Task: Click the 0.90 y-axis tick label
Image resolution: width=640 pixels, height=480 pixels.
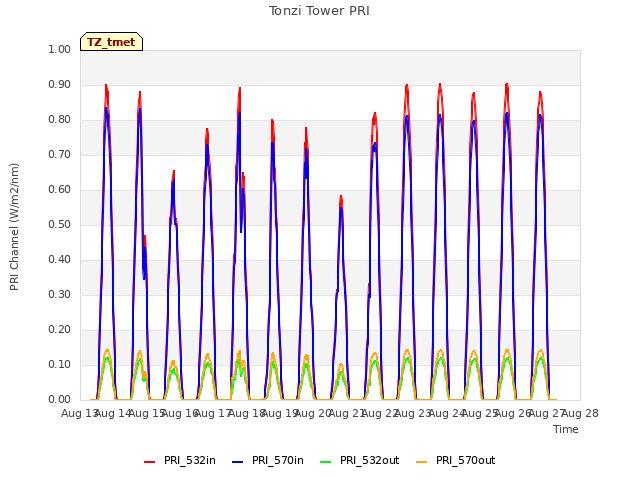Action: [60, 84]
